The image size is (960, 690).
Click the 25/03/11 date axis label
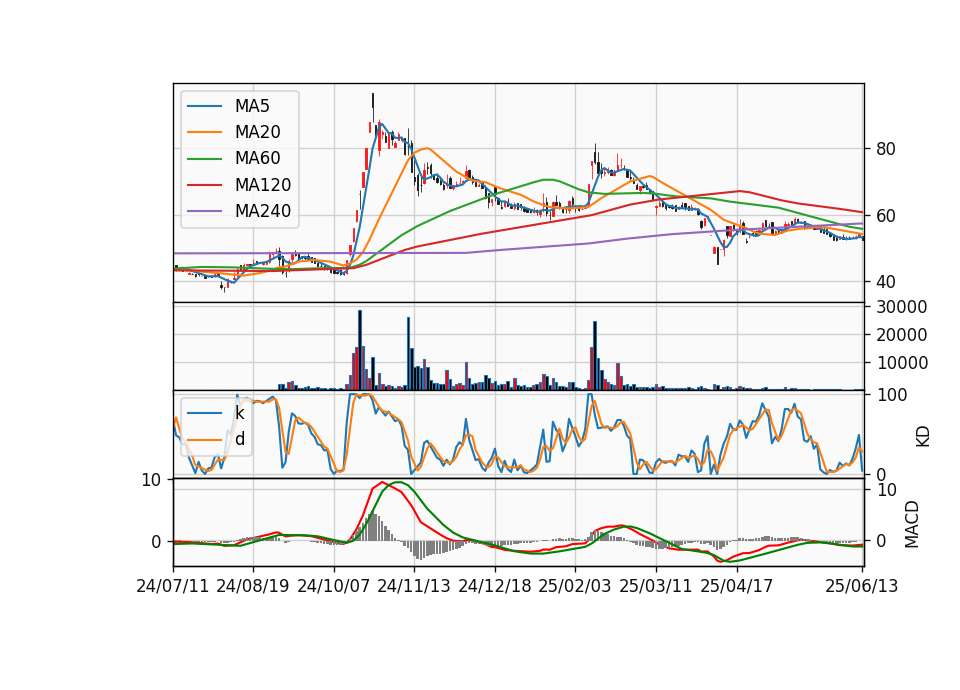point(656,587)
